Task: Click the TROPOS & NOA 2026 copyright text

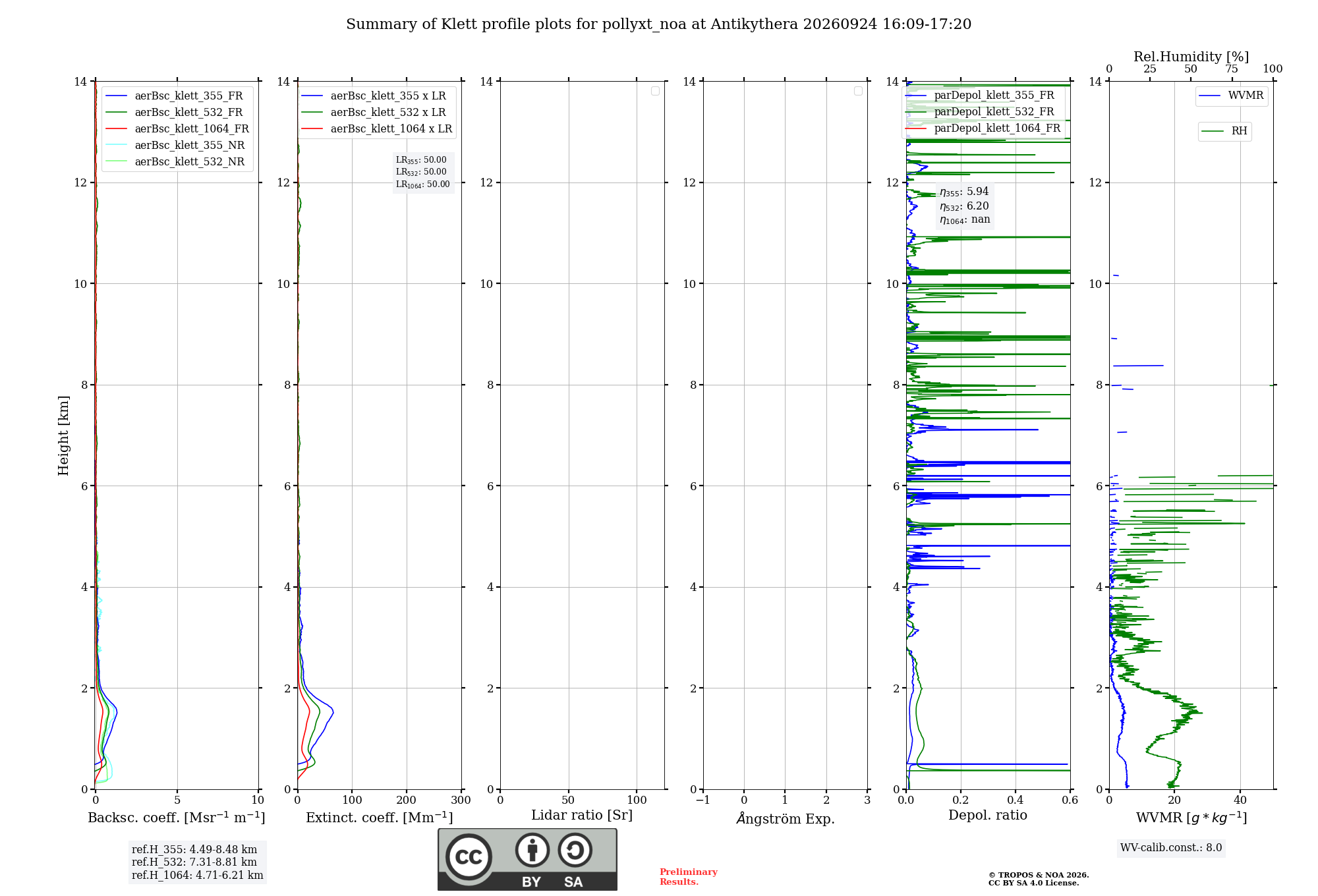Action: (1039, 875)
